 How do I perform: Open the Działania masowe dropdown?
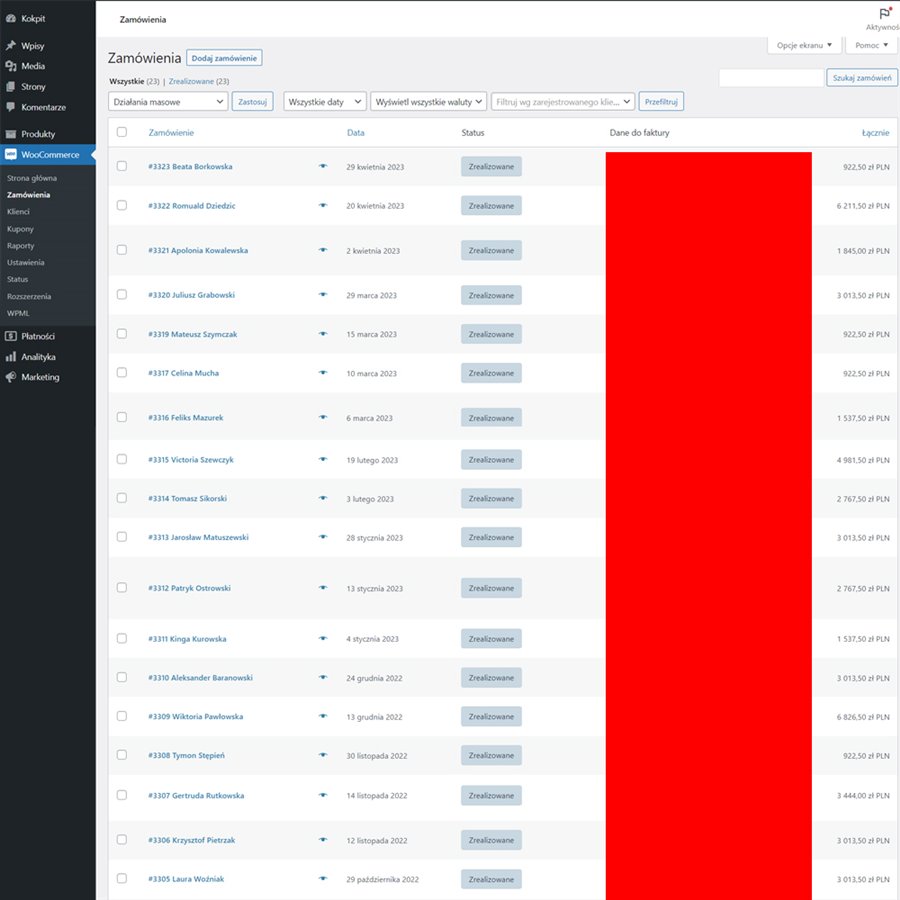pyautogui.click(x=168, y=102)
